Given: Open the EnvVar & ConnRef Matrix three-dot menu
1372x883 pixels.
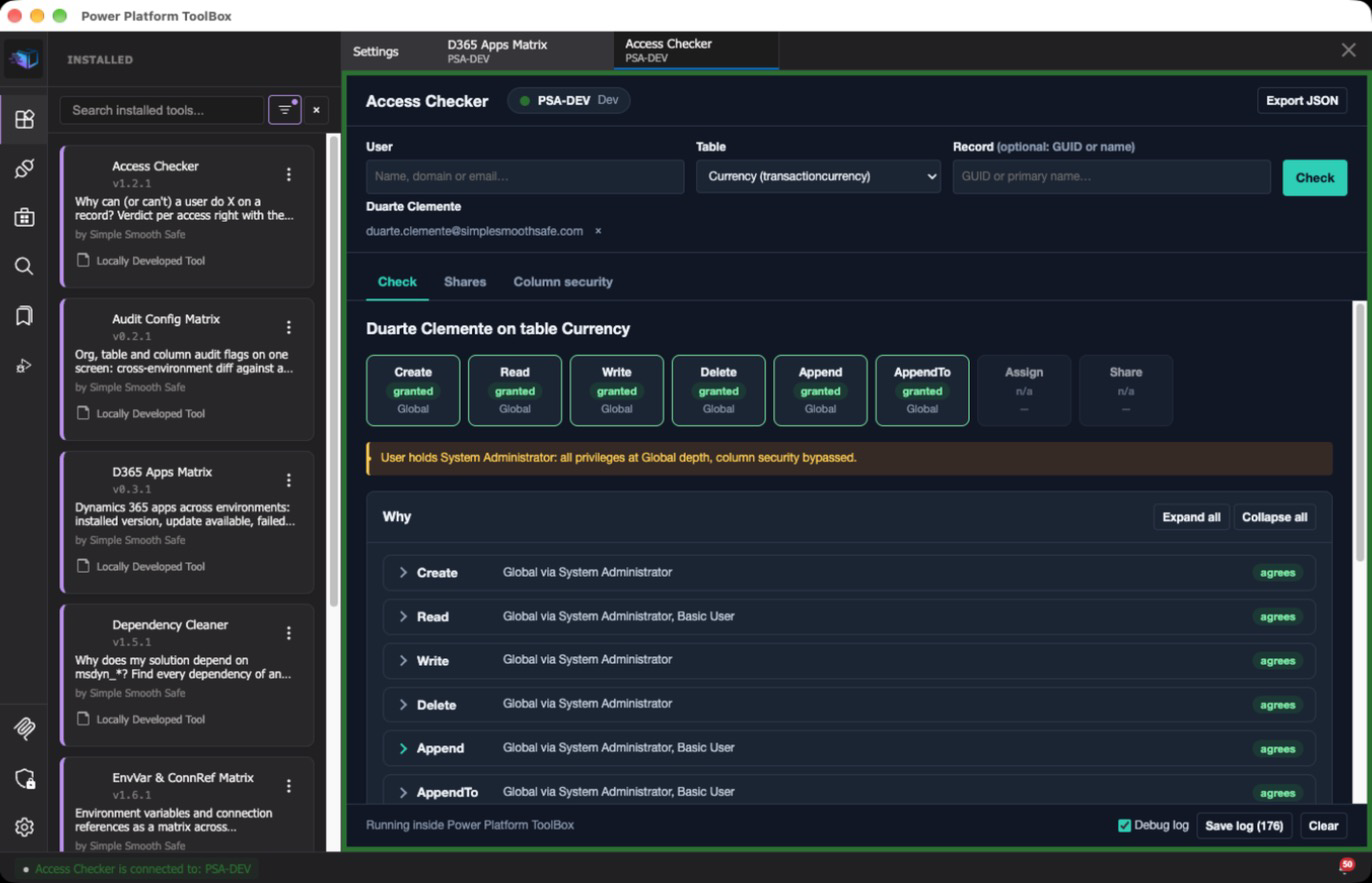Looking at the screenshot, I should 289,786.
